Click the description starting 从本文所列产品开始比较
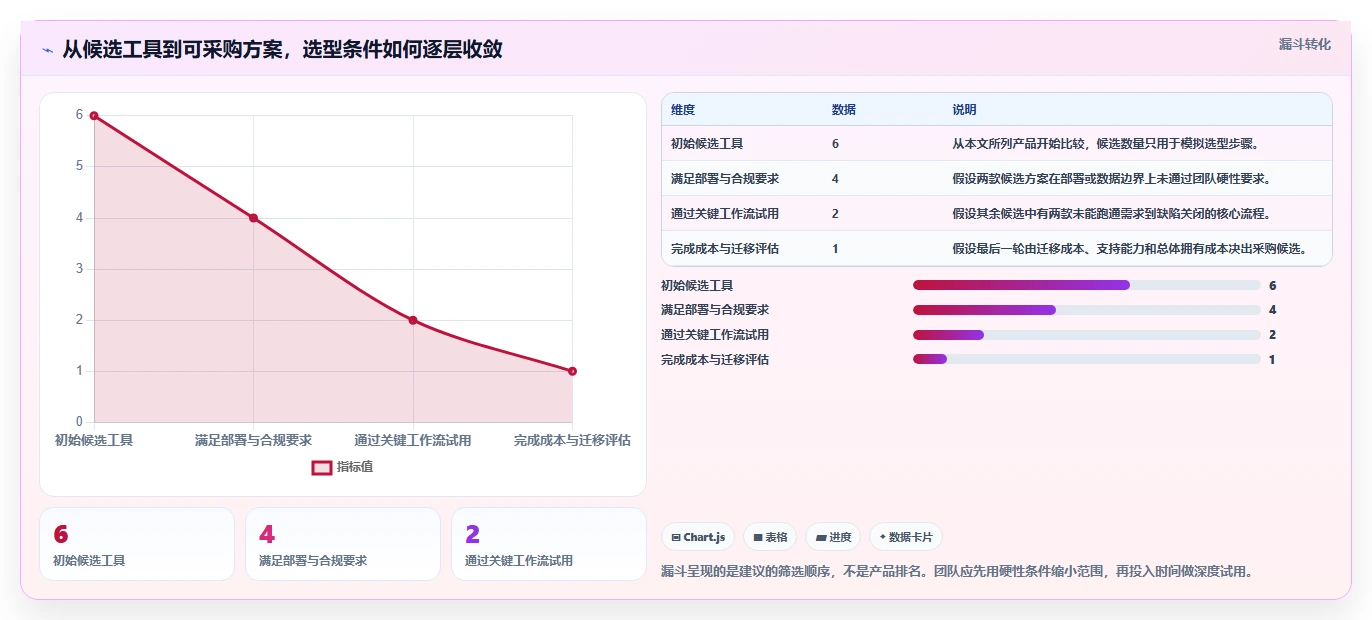Image resolution: width=1372 pixels, height=620 pixels. [1106, 144]
